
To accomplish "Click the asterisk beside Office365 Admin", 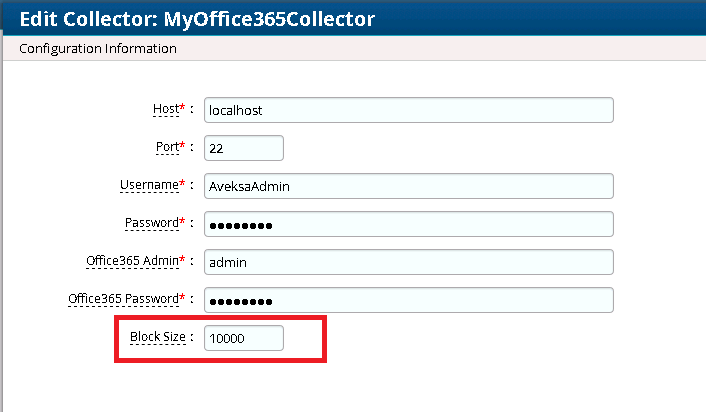I will tap(183, 259).
